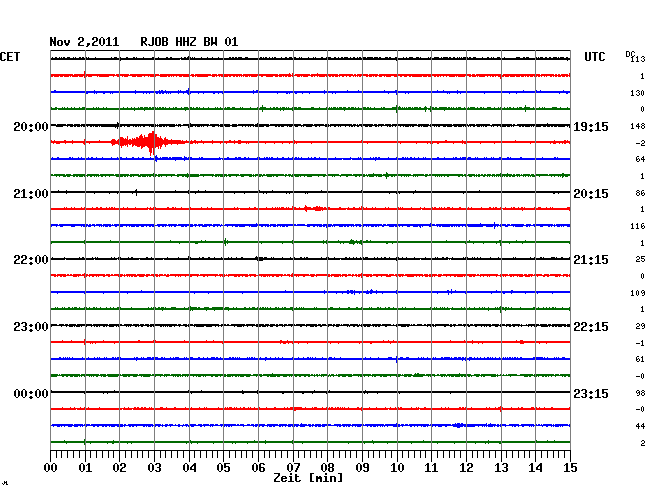Click the DC offset value 61
The width and height of the screenshot is (650, 494).
coord(640,359)
